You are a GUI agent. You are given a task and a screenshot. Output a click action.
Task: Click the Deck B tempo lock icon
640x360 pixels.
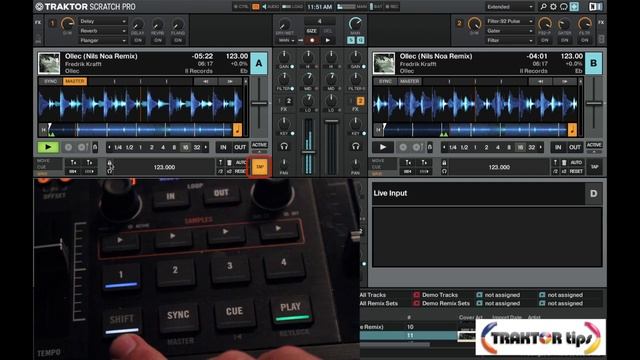(x=444, y=163)
